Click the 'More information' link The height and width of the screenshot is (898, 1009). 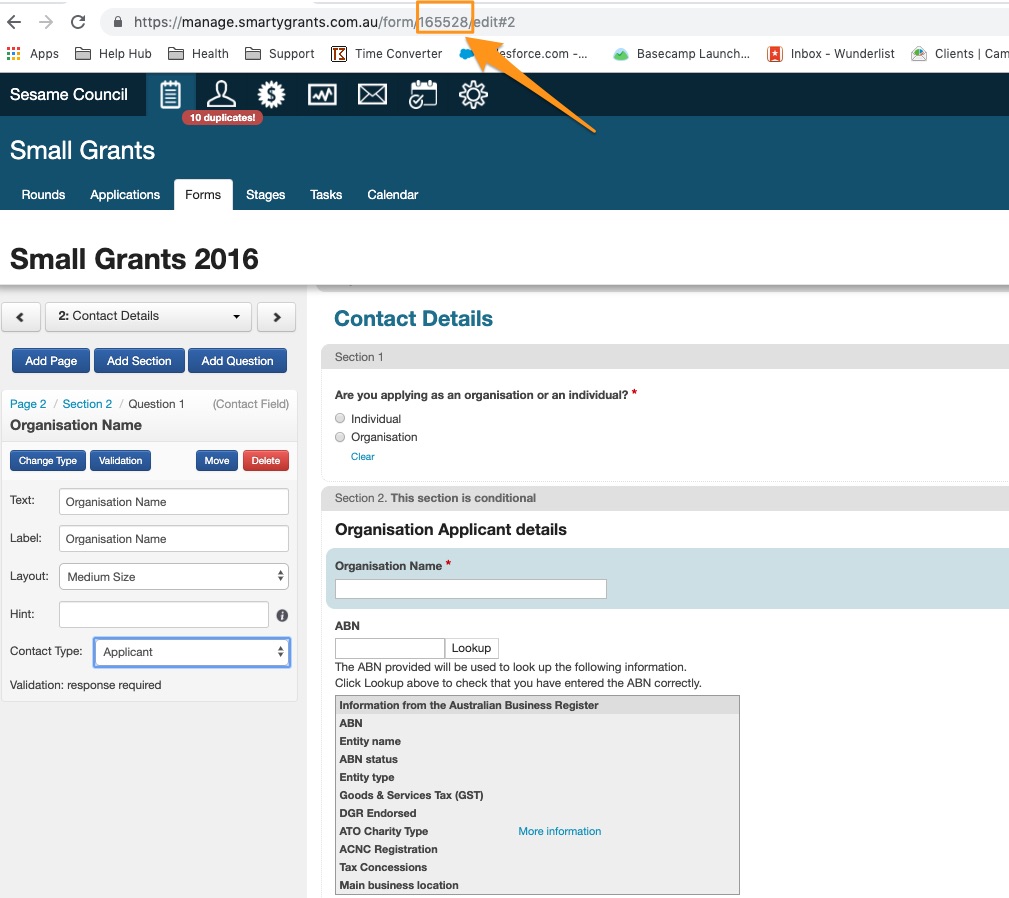click(x=559, y=831)
